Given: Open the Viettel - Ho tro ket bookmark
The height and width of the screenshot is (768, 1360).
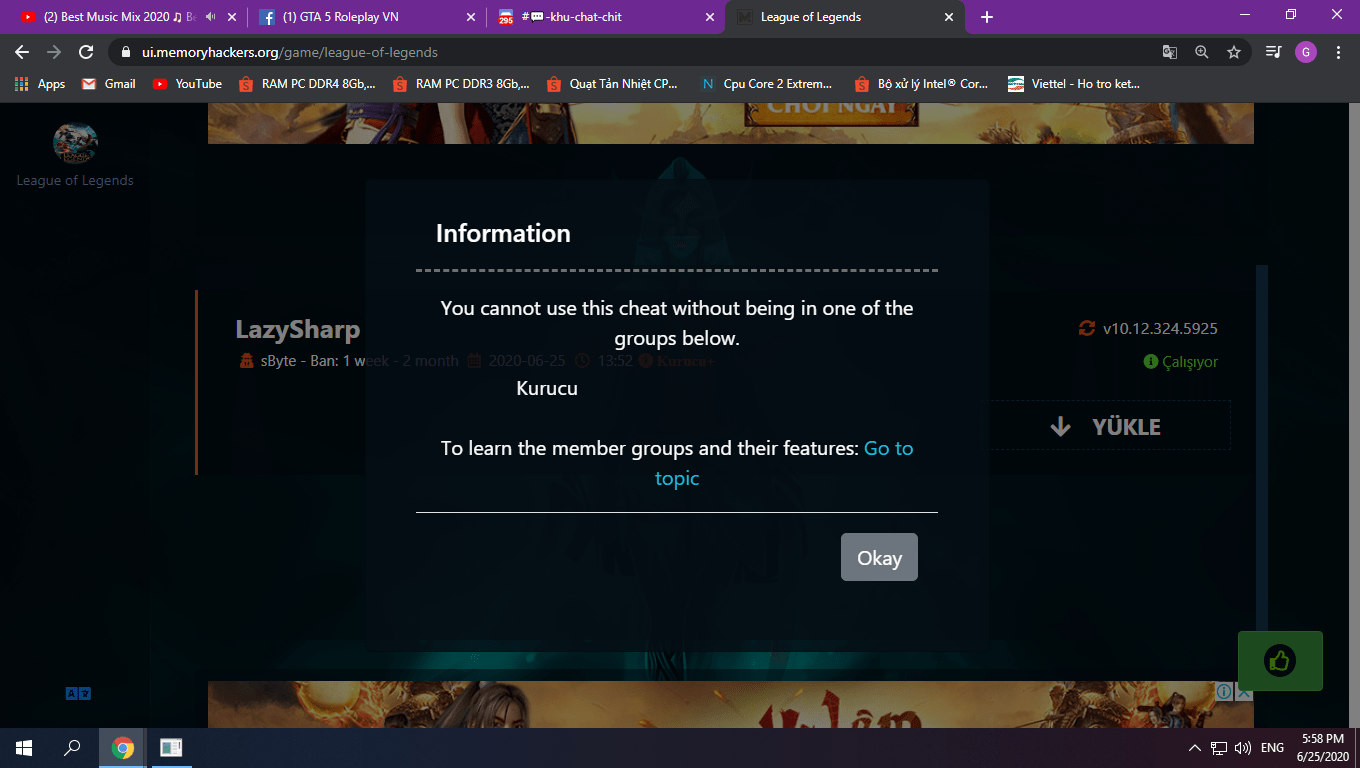Looking at the screenshot, I should pyautogui.click(x=1074, y=84).
